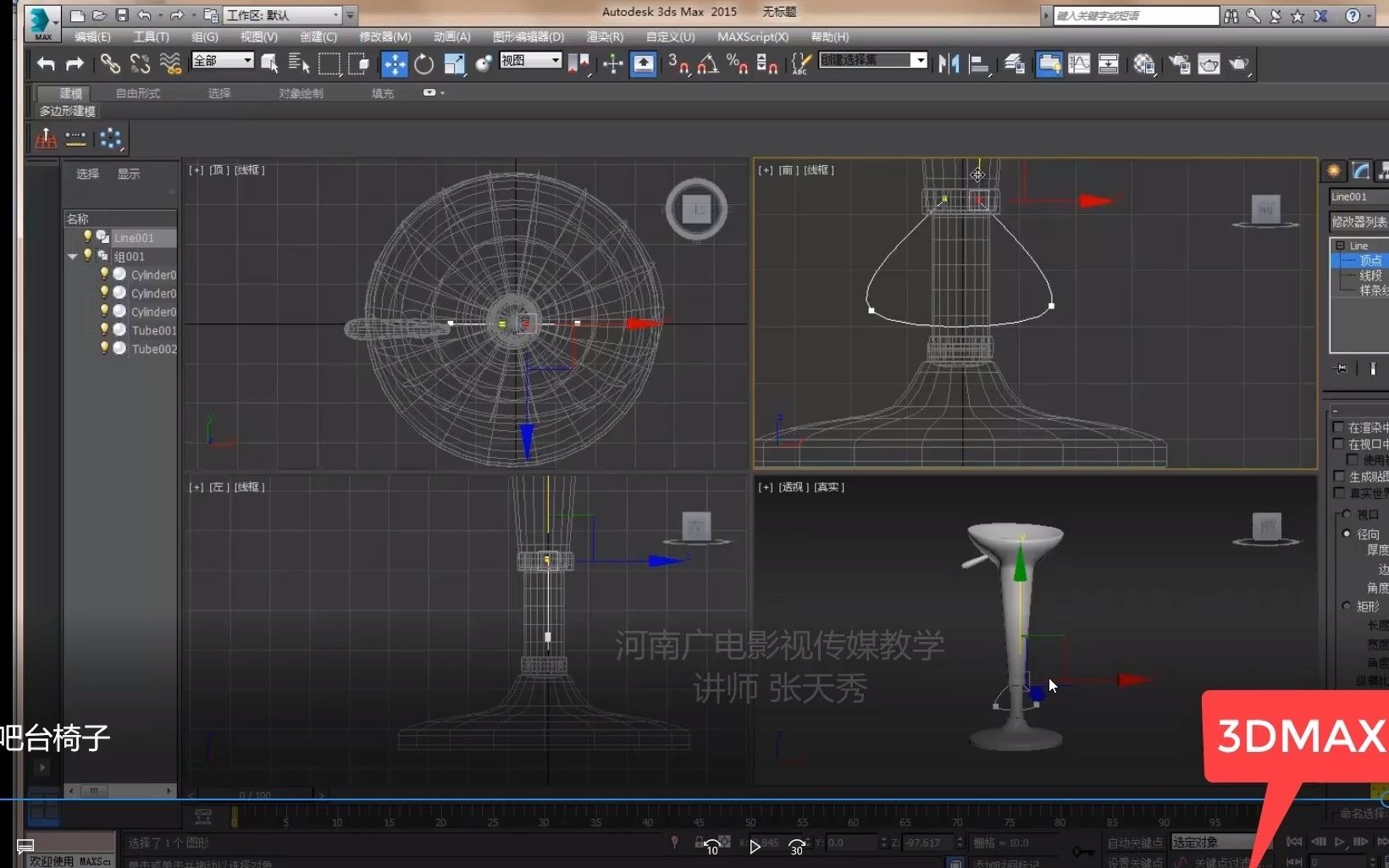Click the Bind to Space Warp icon
Viewport: 1389px width, 868px height.
pos(170,64)
